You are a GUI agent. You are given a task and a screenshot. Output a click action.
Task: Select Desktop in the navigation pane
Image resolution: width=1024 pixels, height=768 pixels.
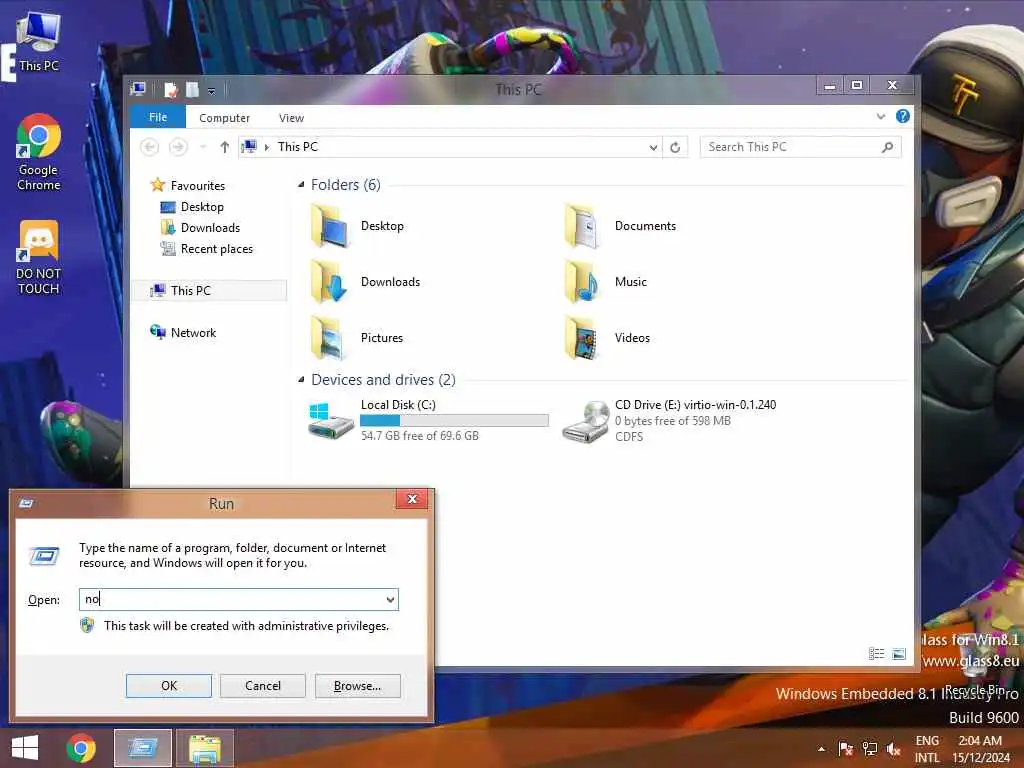(192, 206)
